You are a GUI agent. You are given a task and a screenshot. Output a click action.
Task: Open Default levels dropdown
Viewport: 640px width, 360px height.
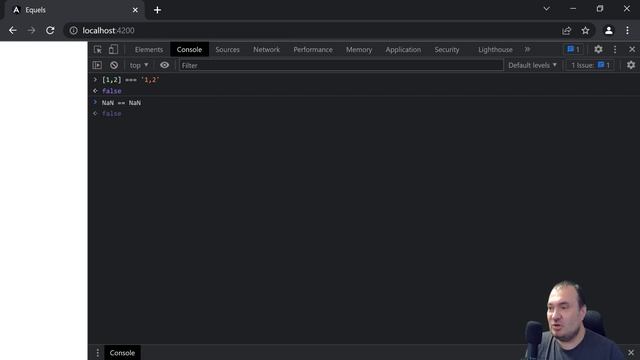(532, 65)
